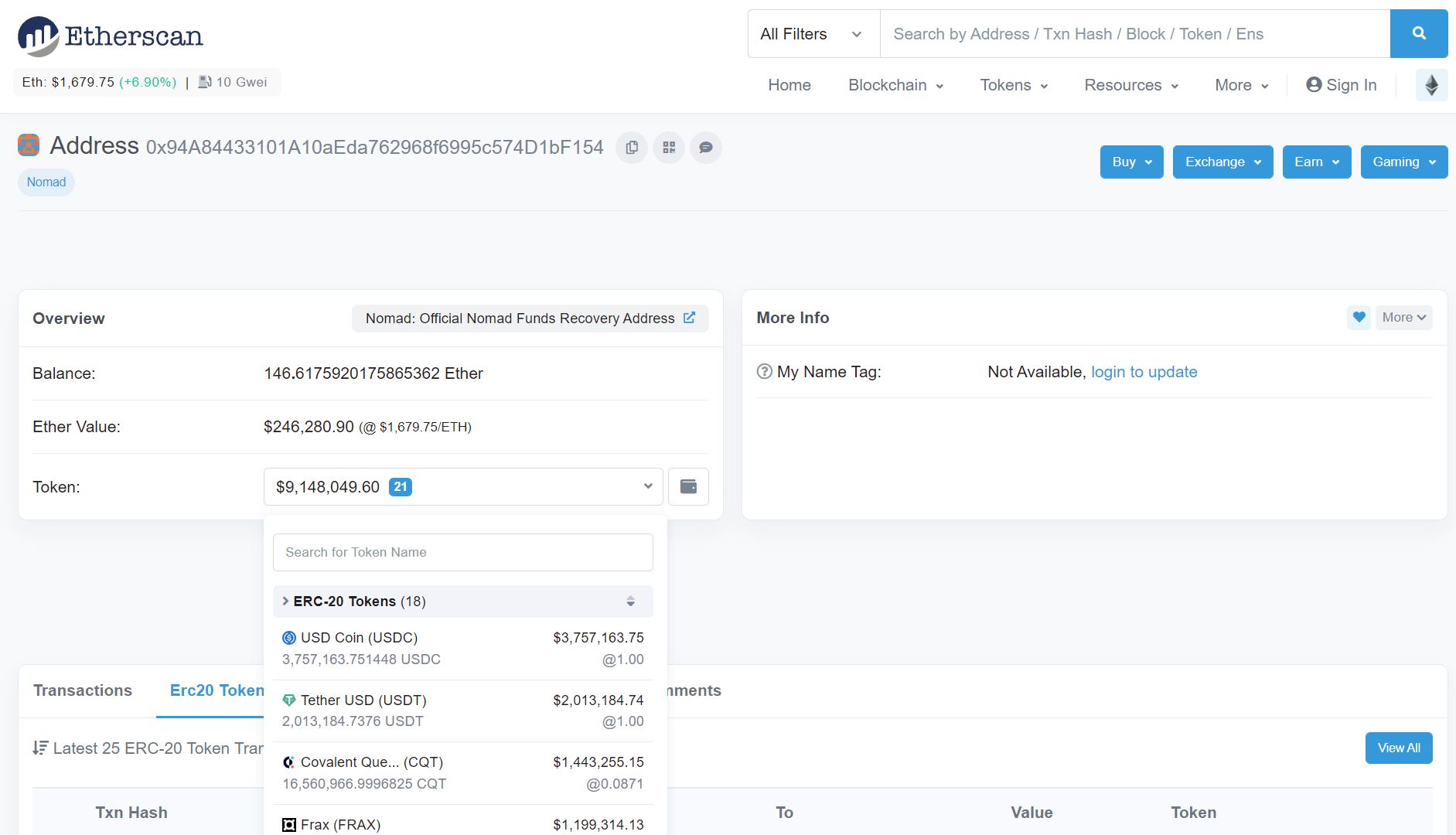The height and width of the screenshot is (835, 1456).
Task: Select Covalent Que... (CQT) token entry
Action: click(x=462, y=772)
